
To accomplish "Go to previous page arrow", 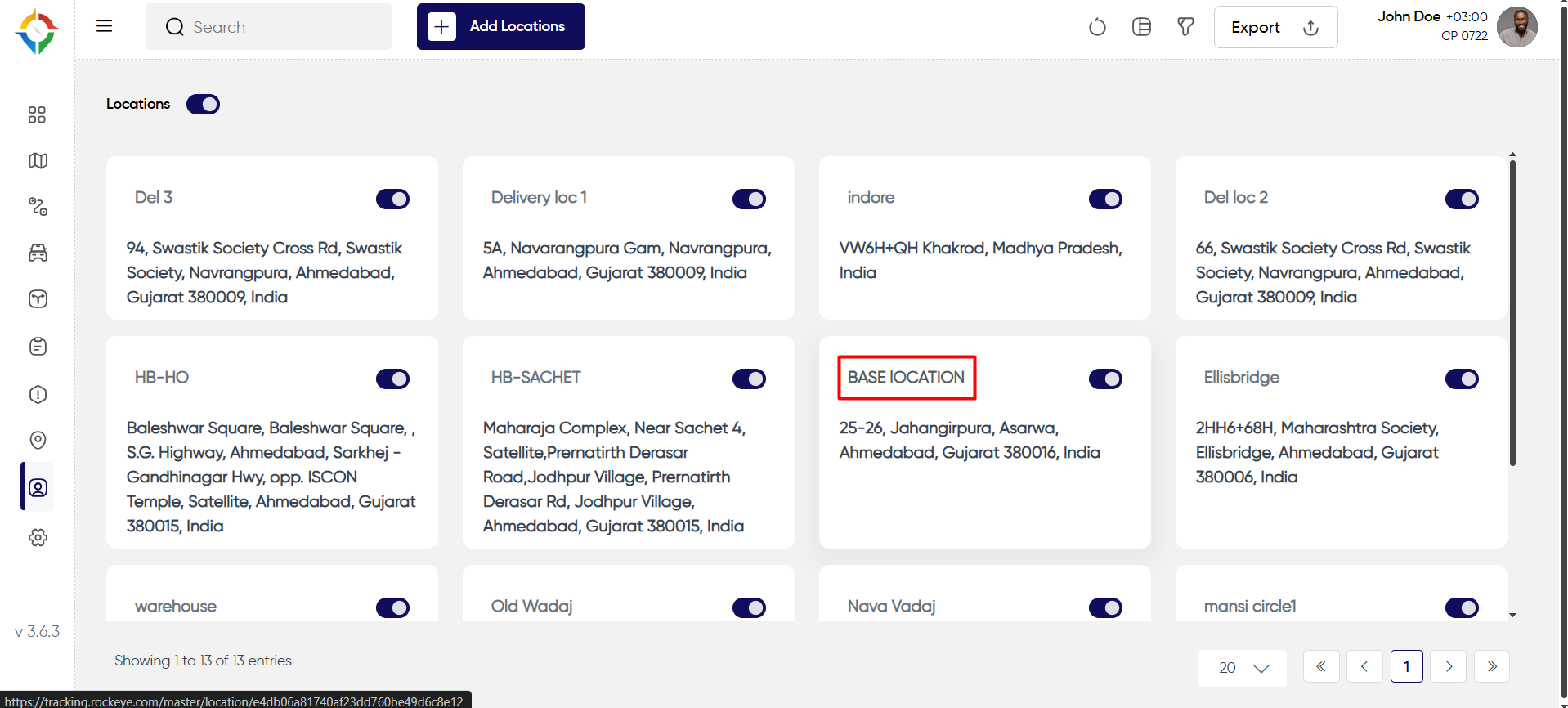I will click(x=1364, y=666).
